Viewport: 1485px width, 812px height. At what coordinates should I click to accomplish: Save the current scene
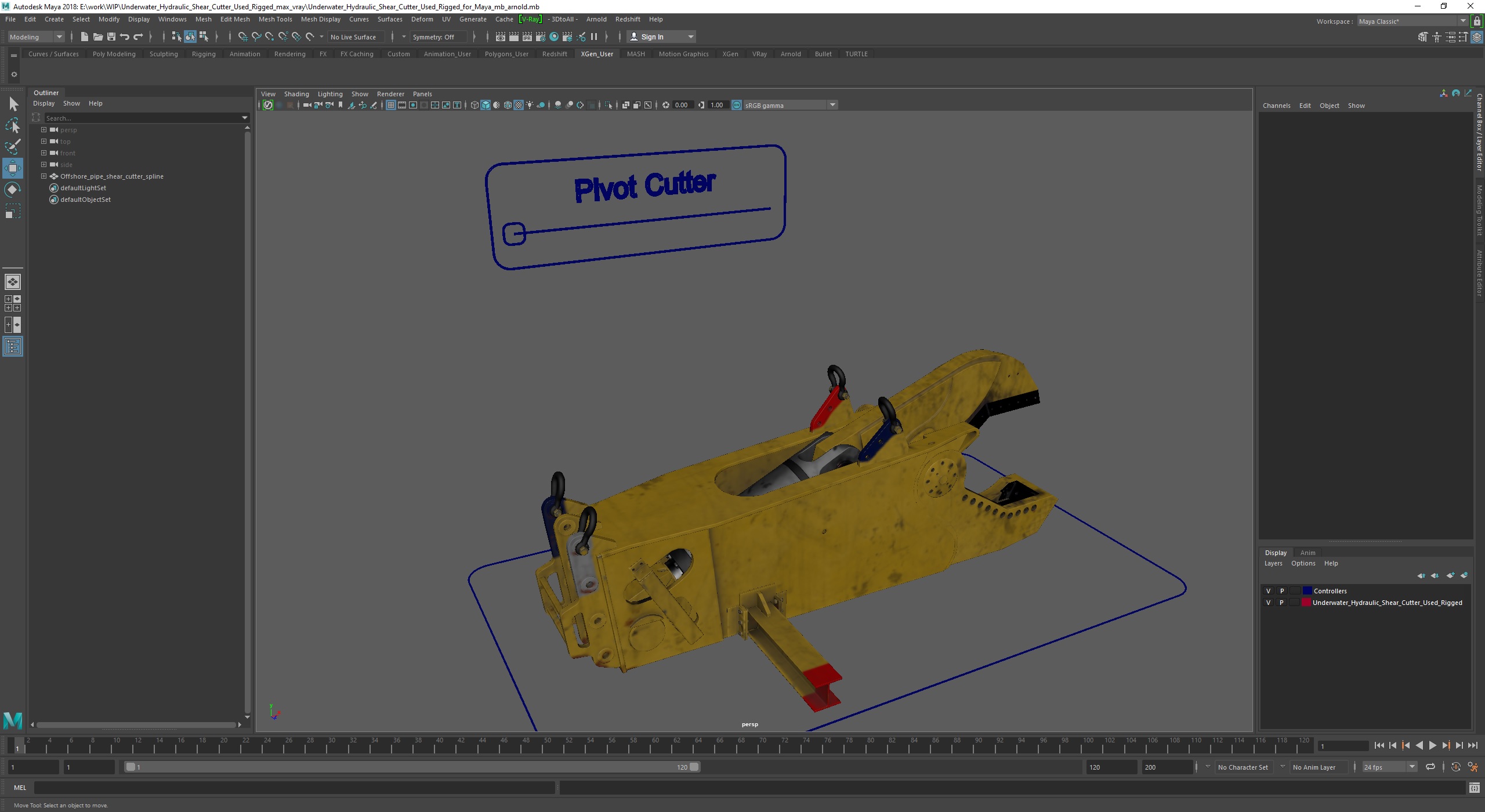point(111,37)
